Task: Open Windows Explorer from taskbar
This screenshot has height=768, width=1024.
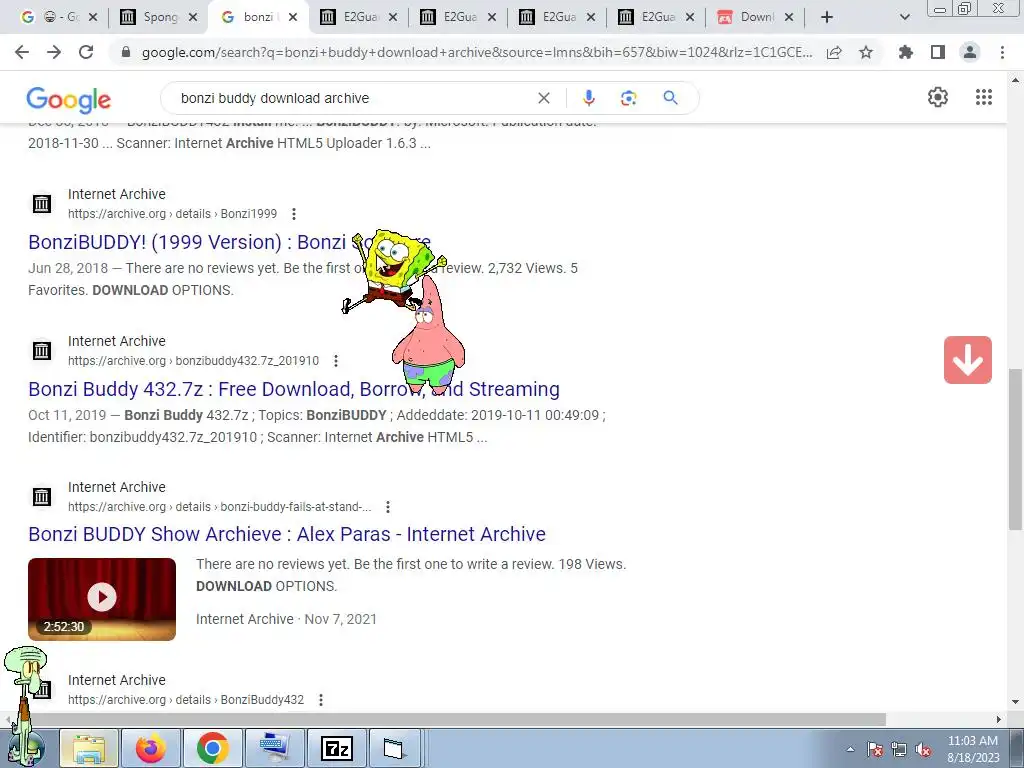Action: pyautogui.click(x=89, y=748)
